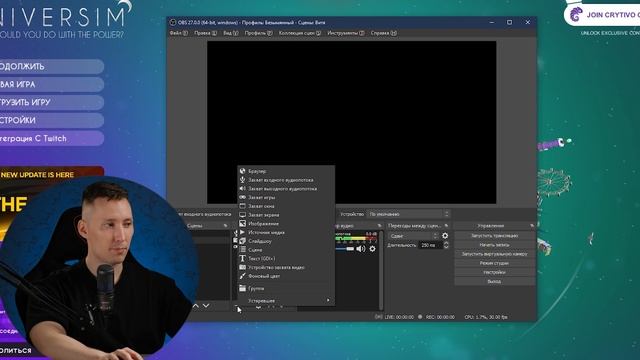Add a Захват игры gamepad source
The image size is (640, 360).
point(286,197)
